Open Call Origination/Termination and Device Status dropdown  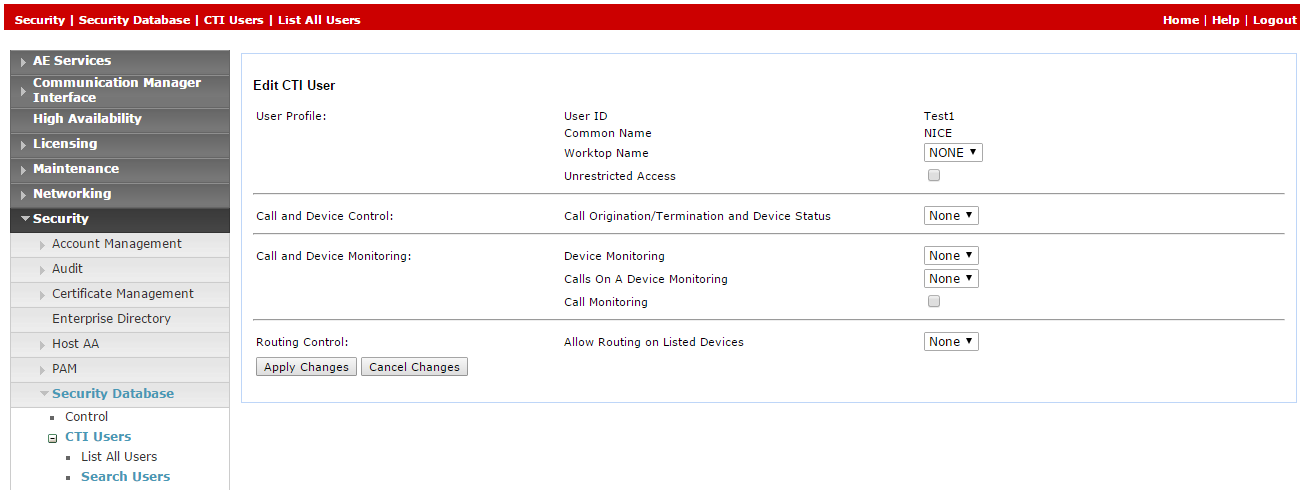[x=951, y=216]
